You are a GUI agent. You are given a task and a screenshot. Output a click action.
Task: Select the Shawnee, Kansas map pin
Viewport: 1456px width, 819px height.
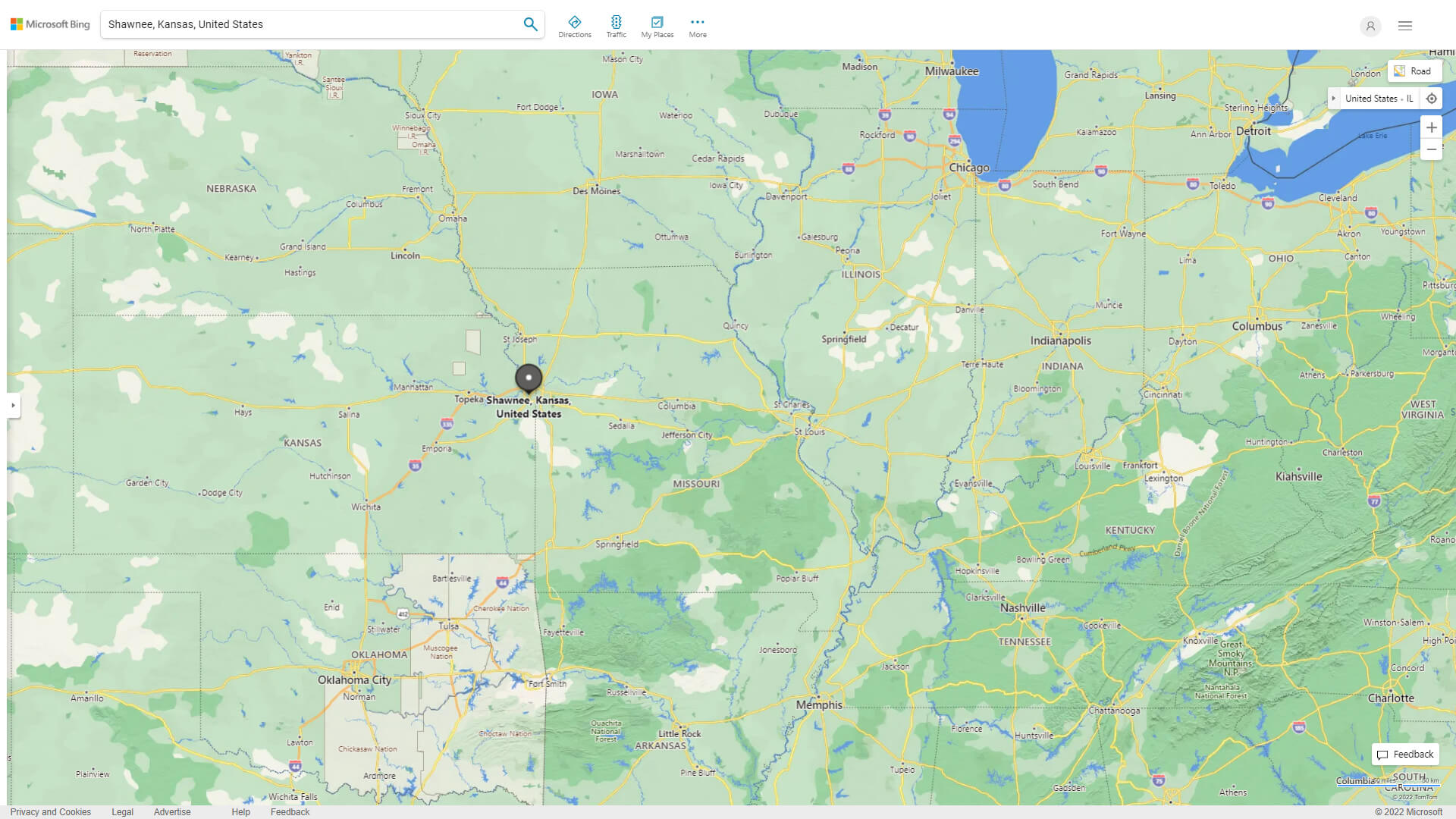point(528,378)
